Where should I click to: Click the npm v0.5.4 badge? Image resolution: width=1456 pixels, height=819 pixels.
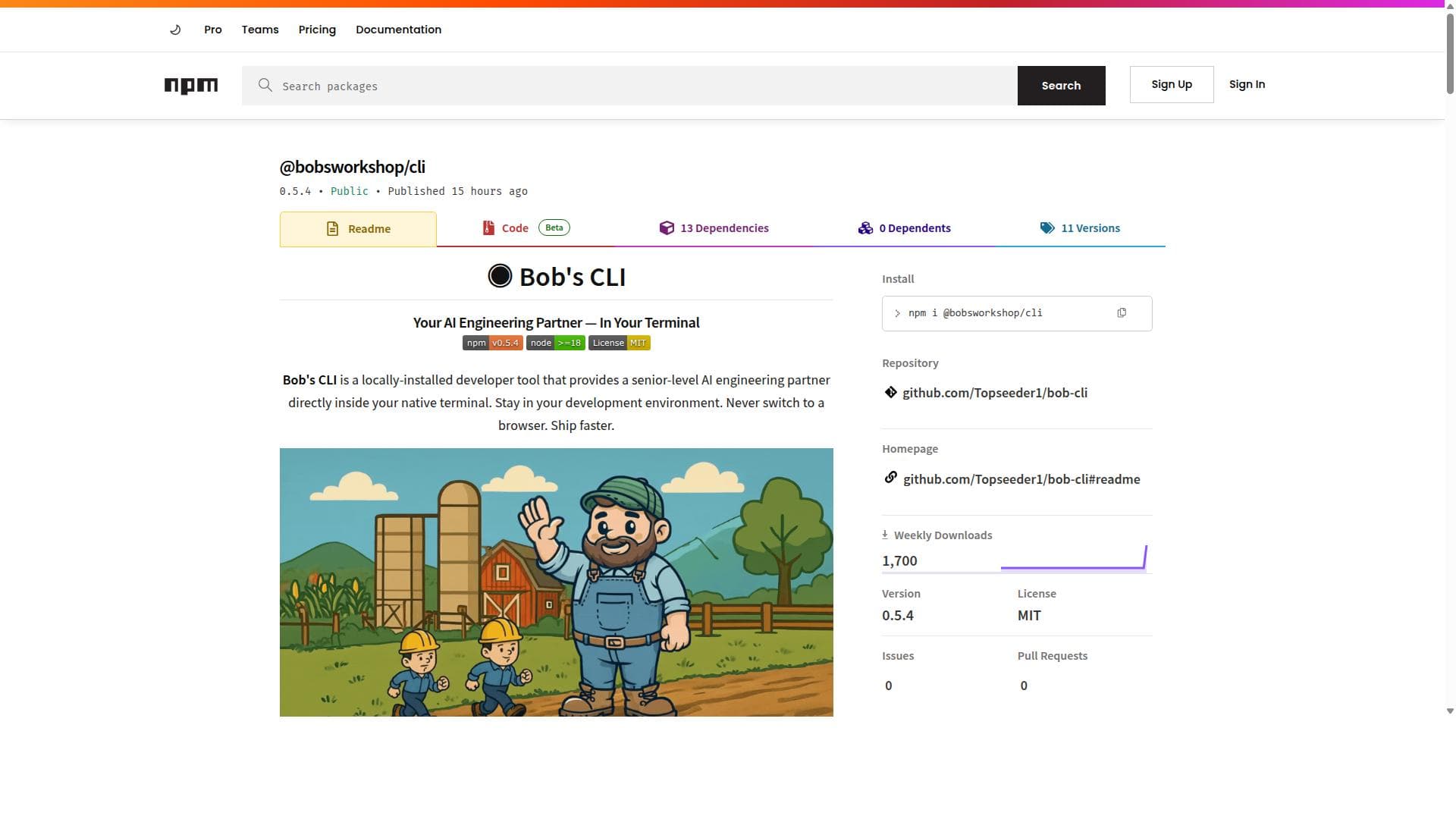pyautogui.click(x=493, y=343)
